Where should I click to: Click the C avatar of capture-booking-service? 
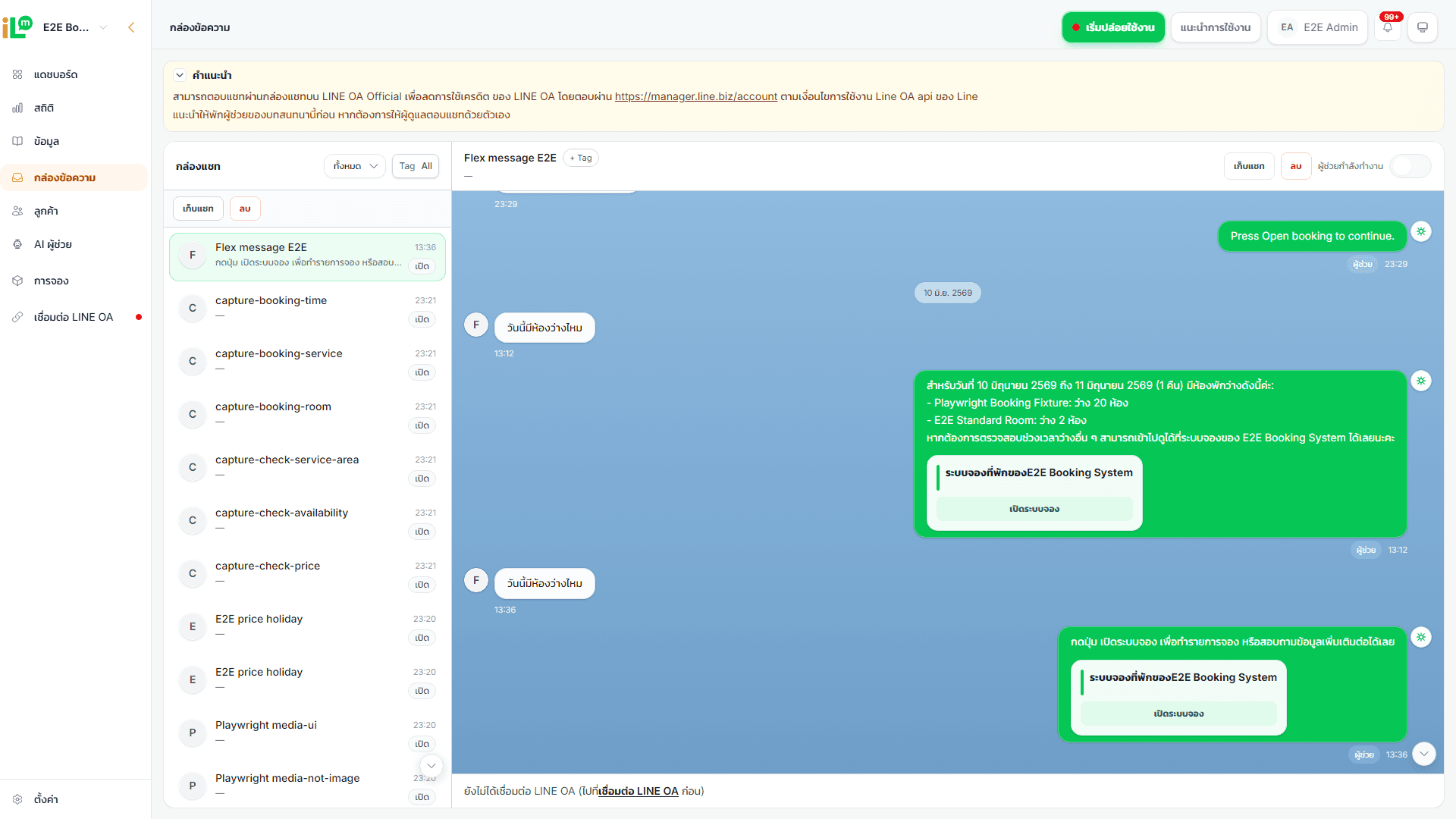pos(193,362)
